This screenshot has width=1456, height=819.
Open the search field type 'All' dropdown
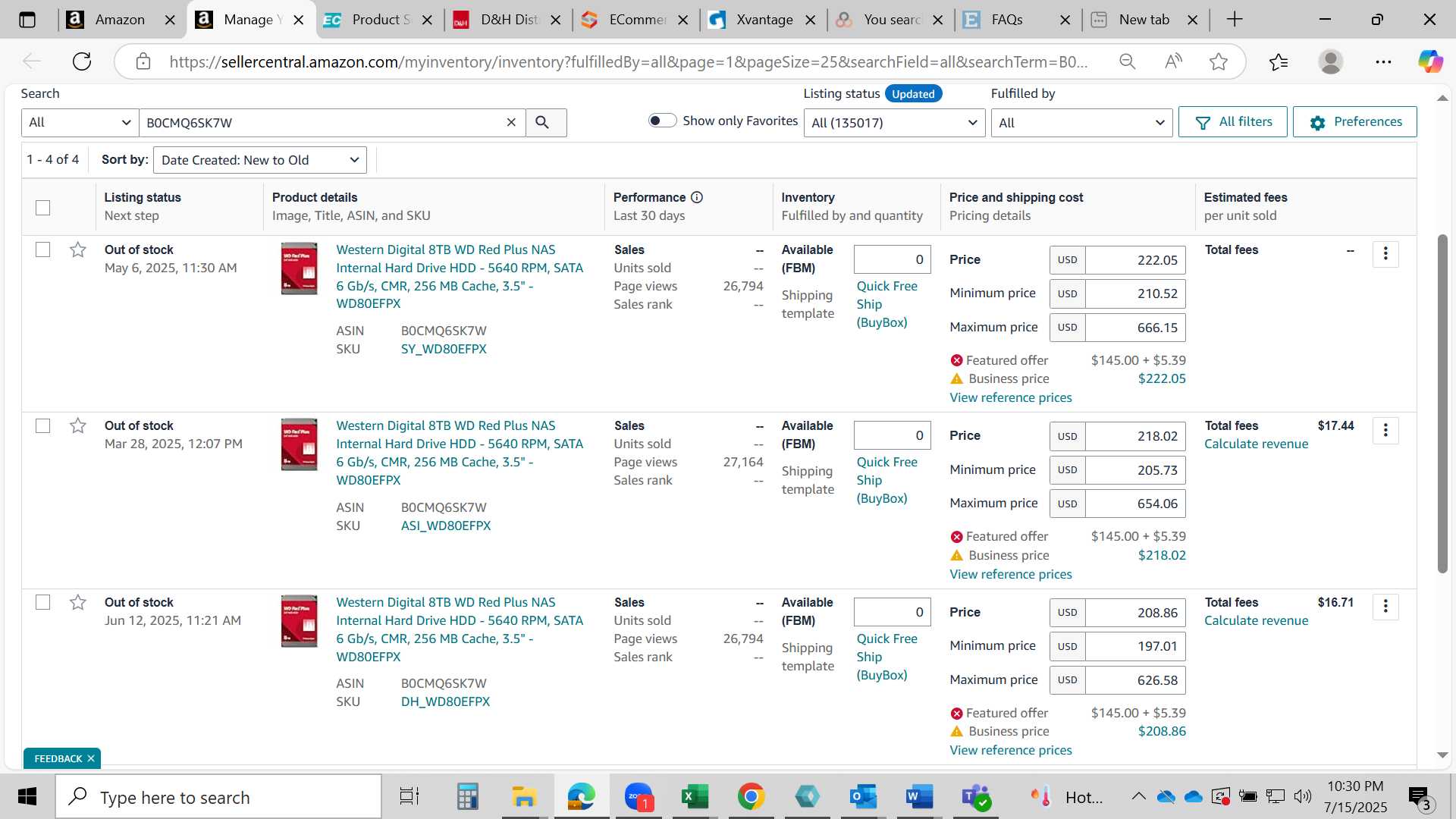point(80,123)
